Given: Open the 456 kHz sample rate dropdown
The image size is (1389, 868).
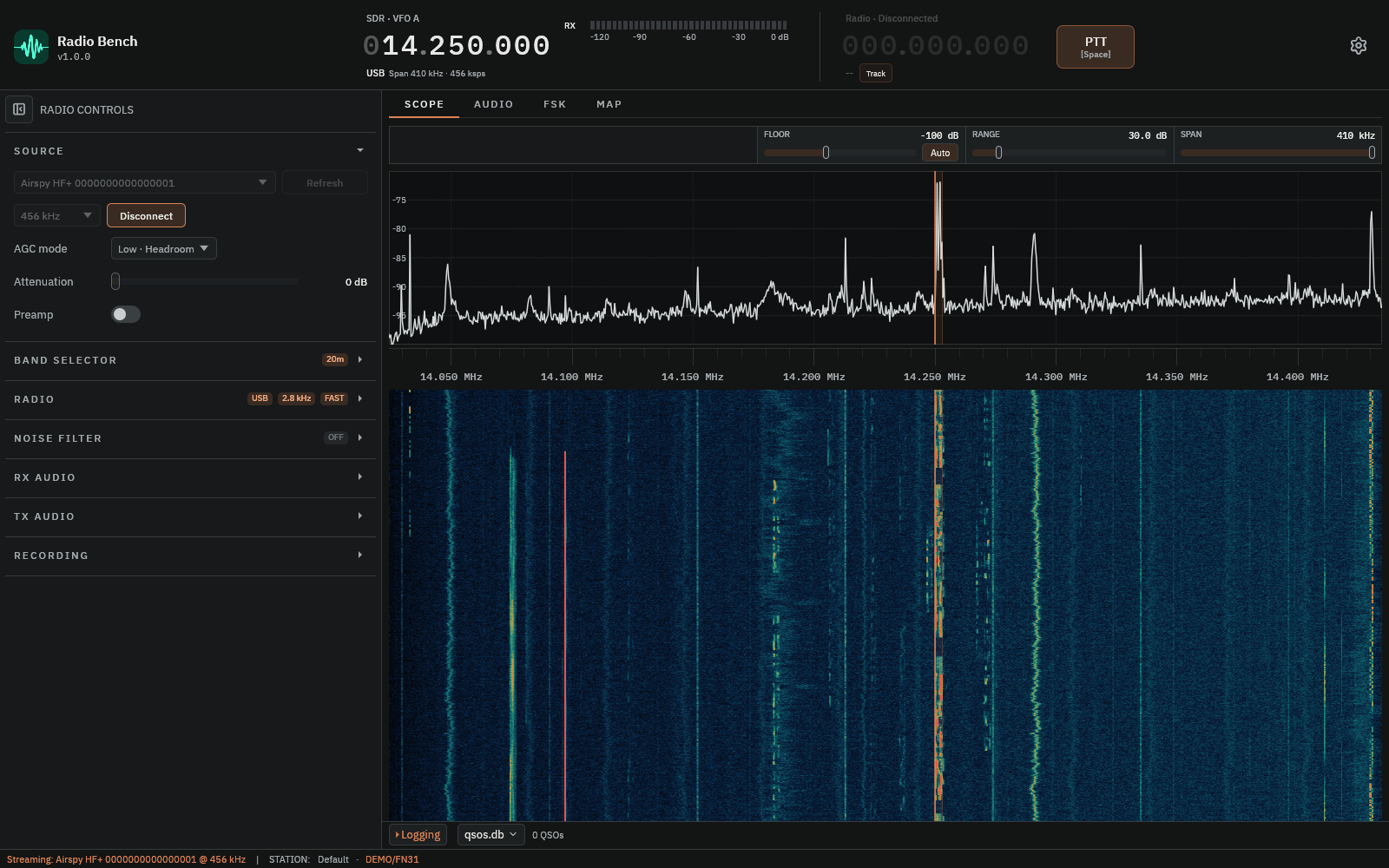Looking at the screenshot, I should tap(57, 215).
